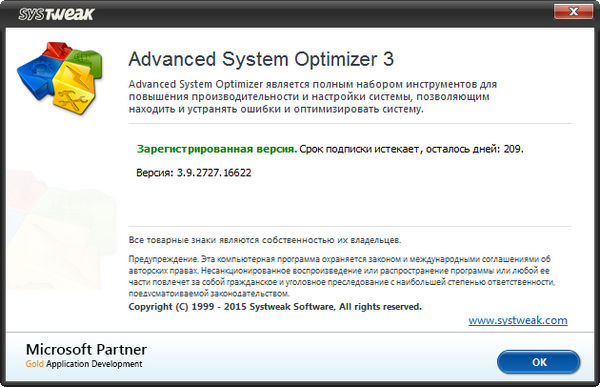This screenshot has height=387, width=600.
Task: Click the remaining days text "осталось дней: 209"
Action: [474, 149]
